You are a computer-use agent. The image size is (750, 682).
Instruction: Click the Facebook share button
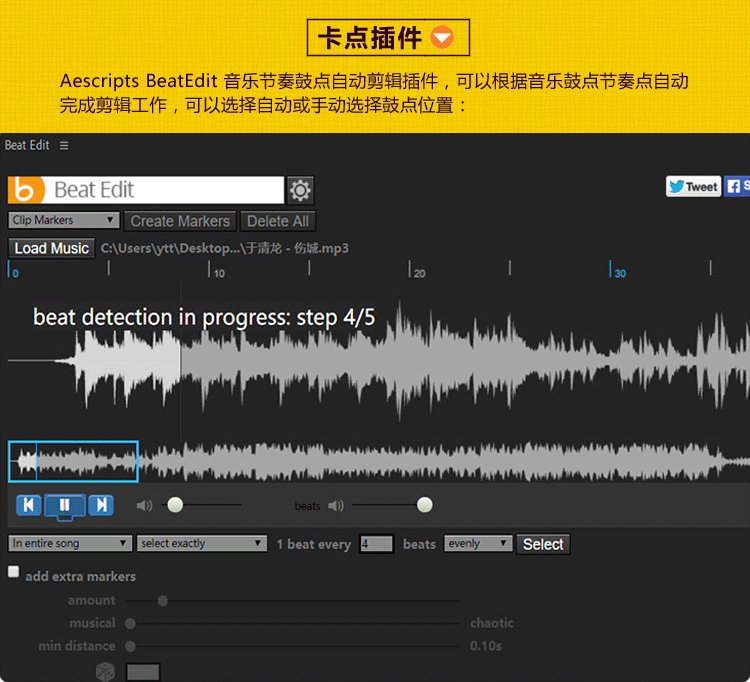point(737,186)
